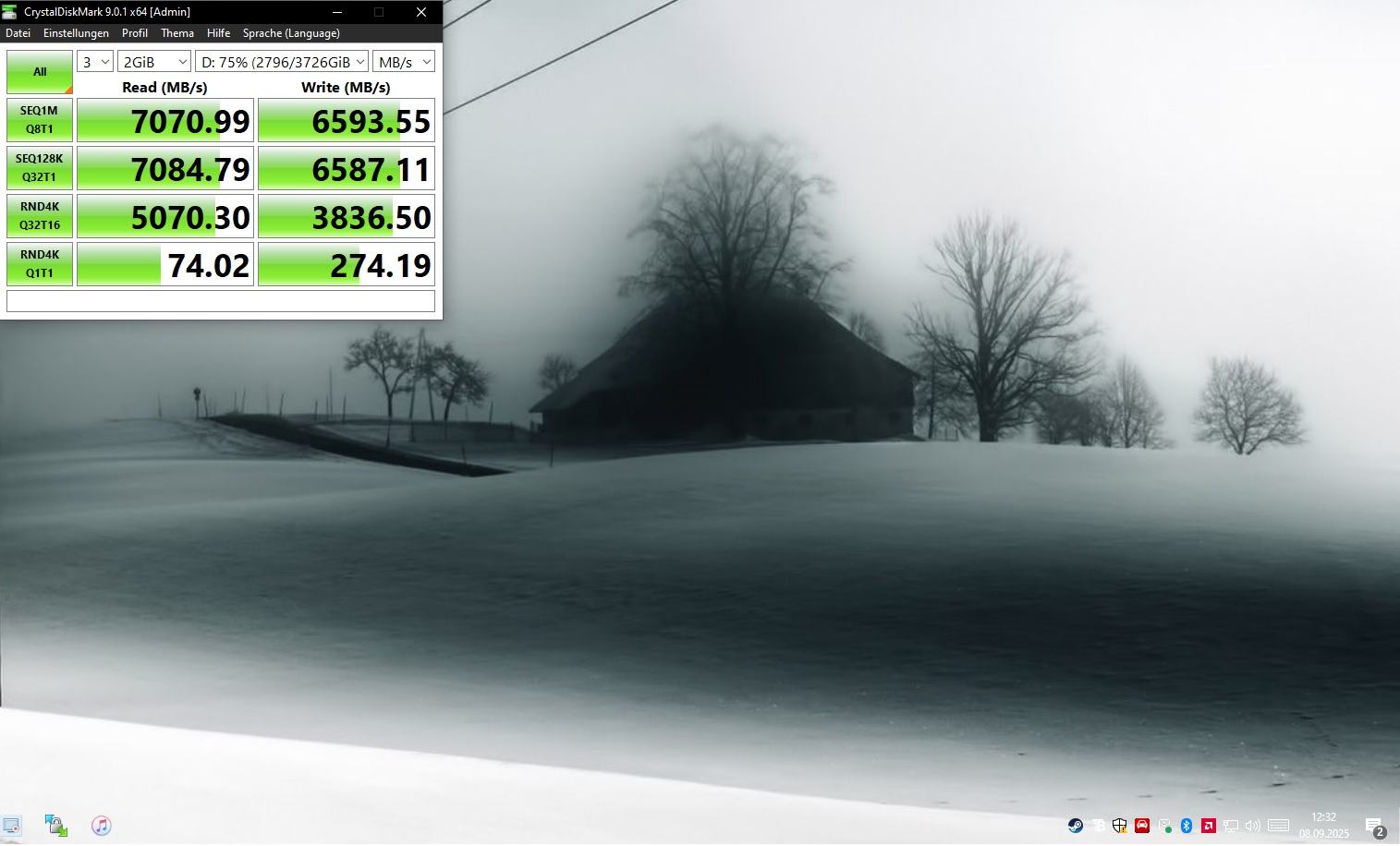Click the Write (MB/s) column header
Viewport: 1400px width, 846px height.
click(346, 87)
